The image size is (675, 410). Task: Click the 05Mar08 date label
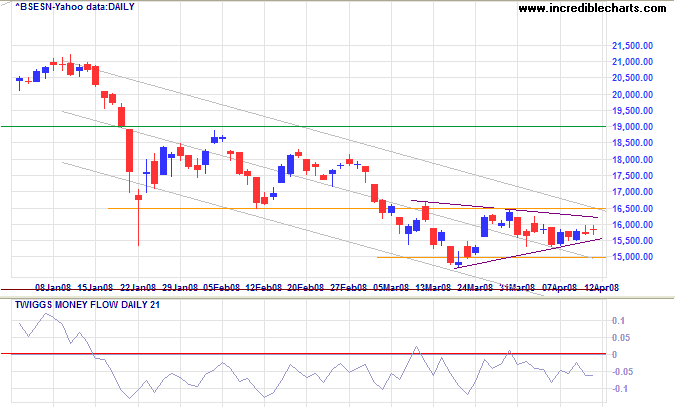390,288
